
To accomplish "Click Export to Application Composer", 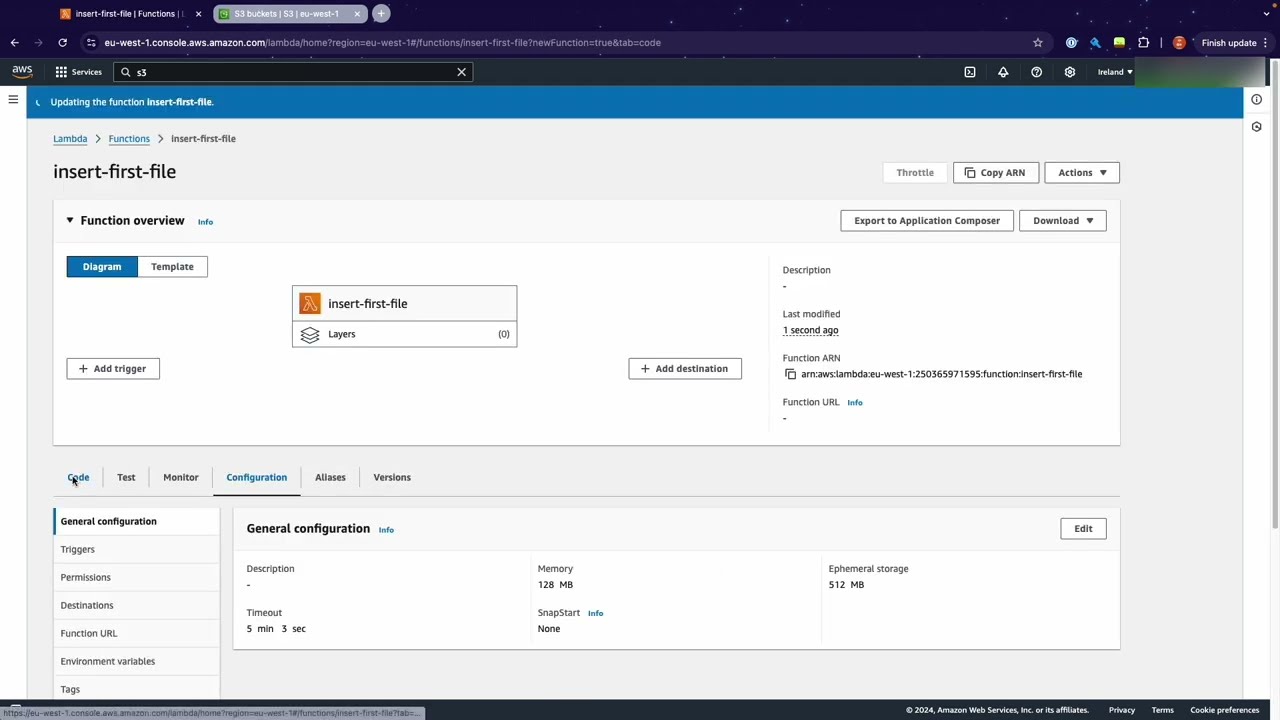I will pos(927,221).
